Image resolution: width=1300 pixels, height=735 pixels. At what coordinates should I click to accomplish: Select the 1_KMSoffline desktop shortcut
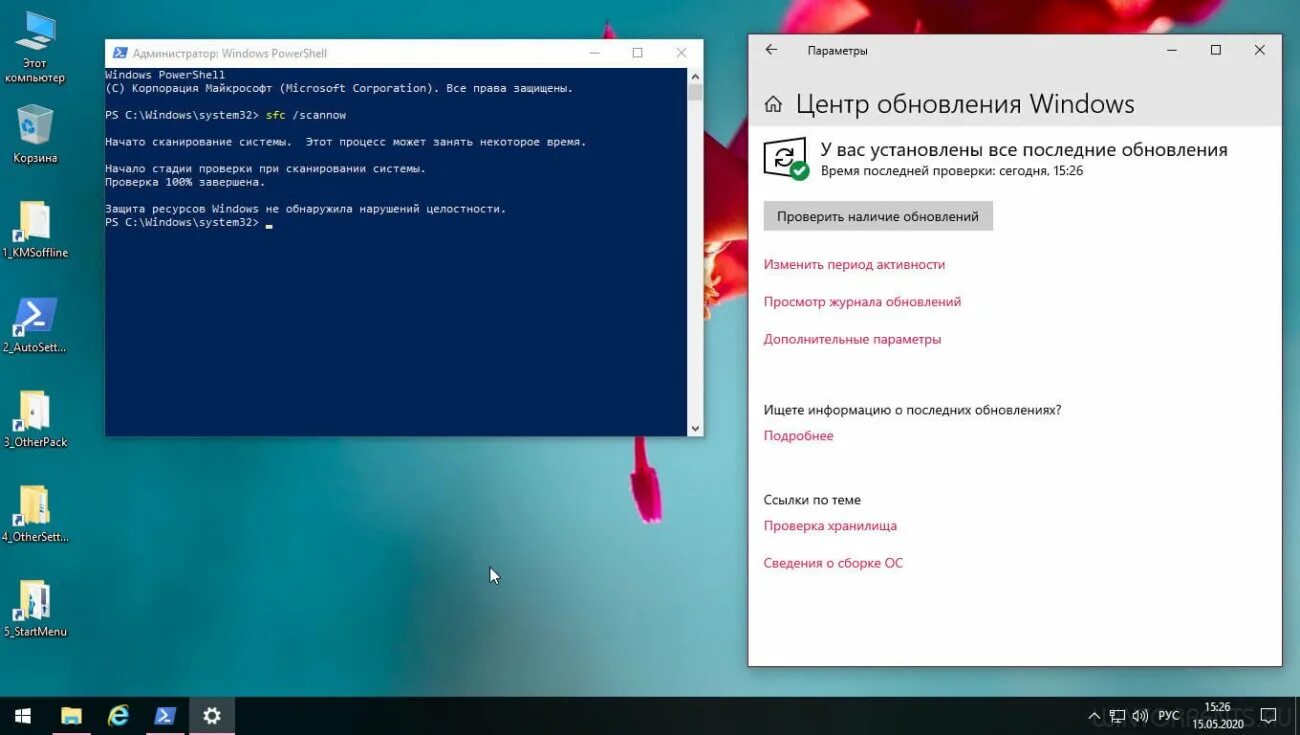tap(35, 229)
